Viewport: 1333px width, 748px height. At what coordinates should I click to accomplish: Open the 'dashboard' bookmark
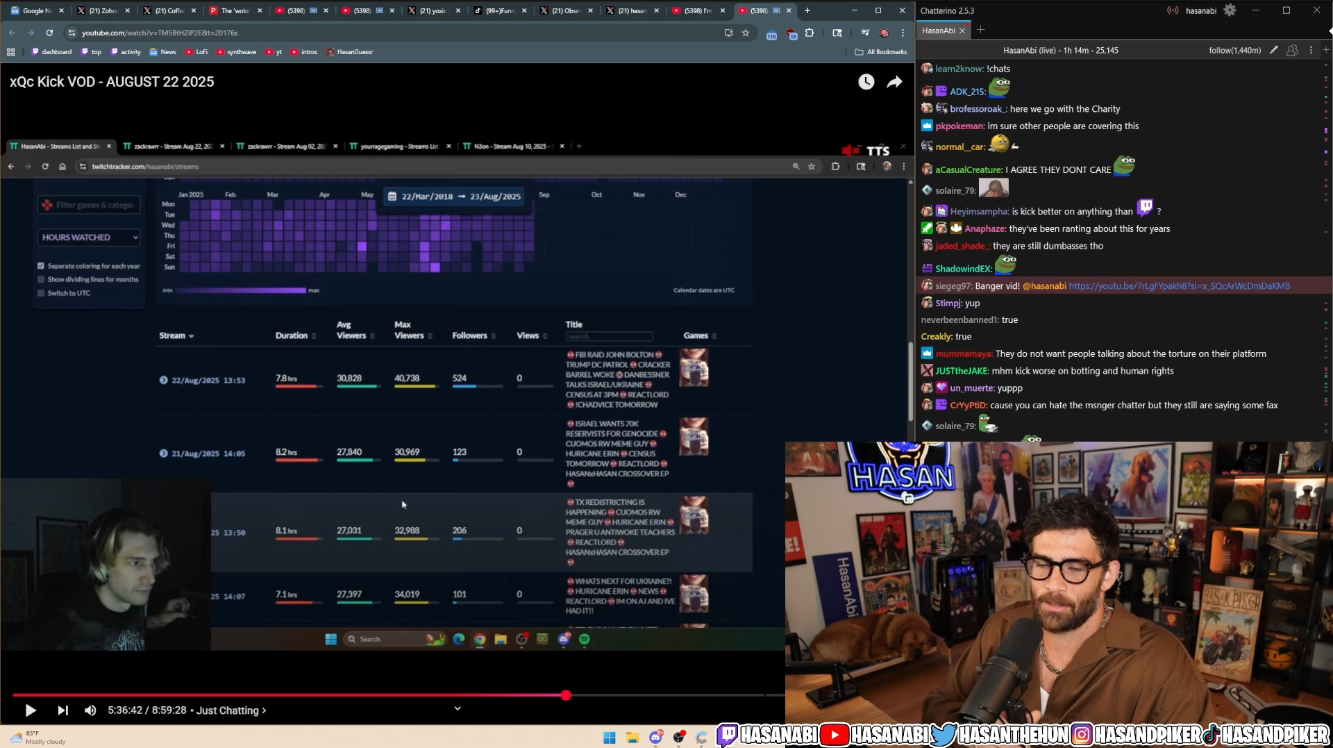[51, 52]
